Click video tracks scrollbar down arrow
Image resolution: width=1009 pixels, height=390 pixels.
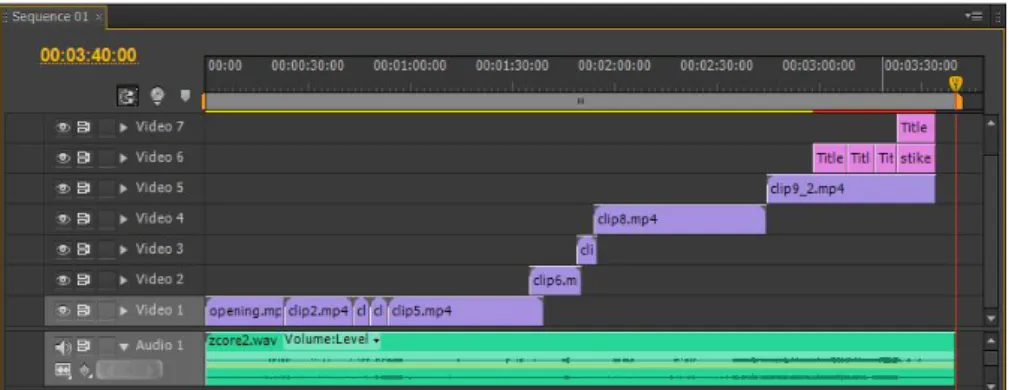tap(992, 319)
